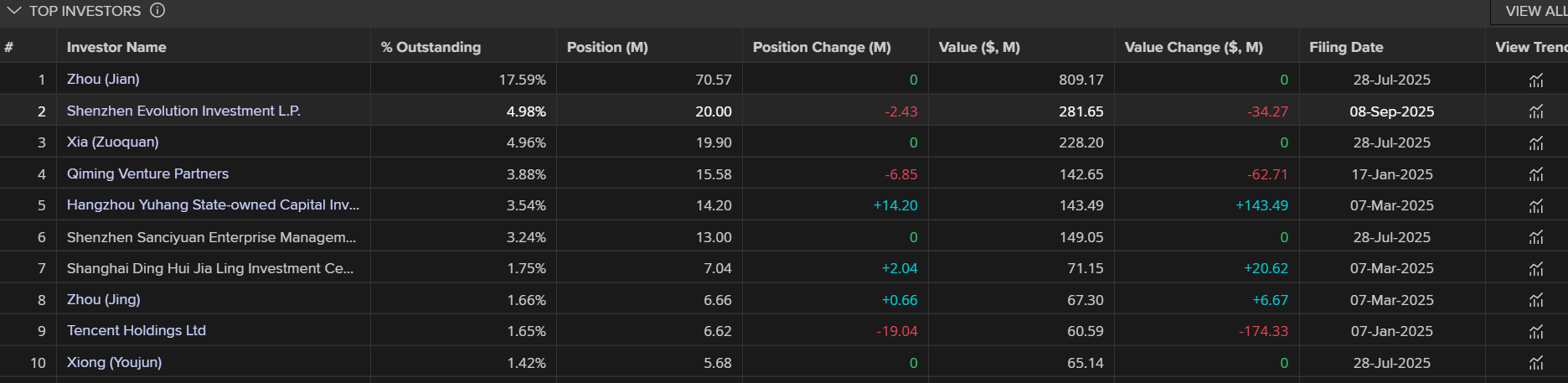Open trend chart icon for Zhou (Jian)

[1535, 80]
